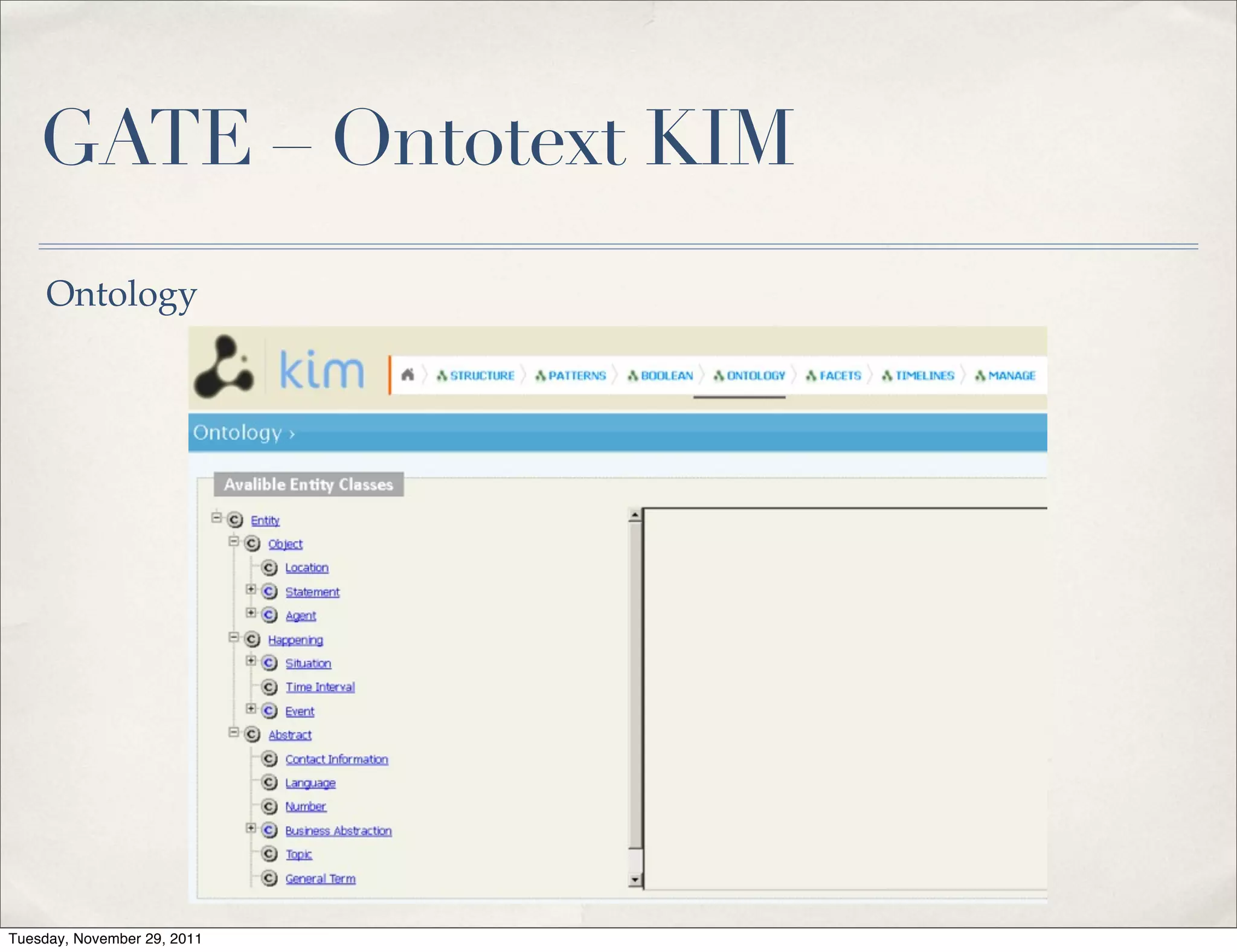The height and width of the screenshot is (952, 1237).
Task: Expand the Agent tree node
Action: coord(251,613)
